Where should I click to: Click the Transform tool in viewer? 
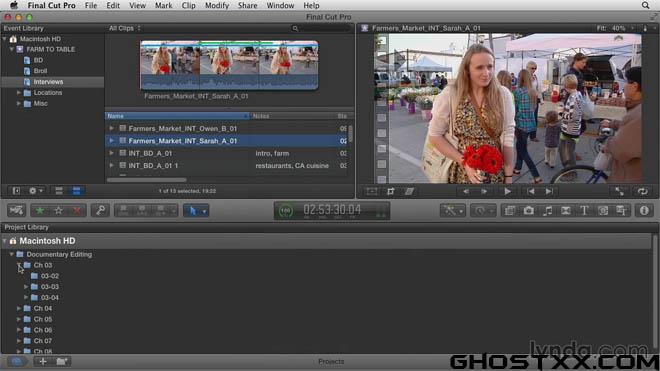371,192
